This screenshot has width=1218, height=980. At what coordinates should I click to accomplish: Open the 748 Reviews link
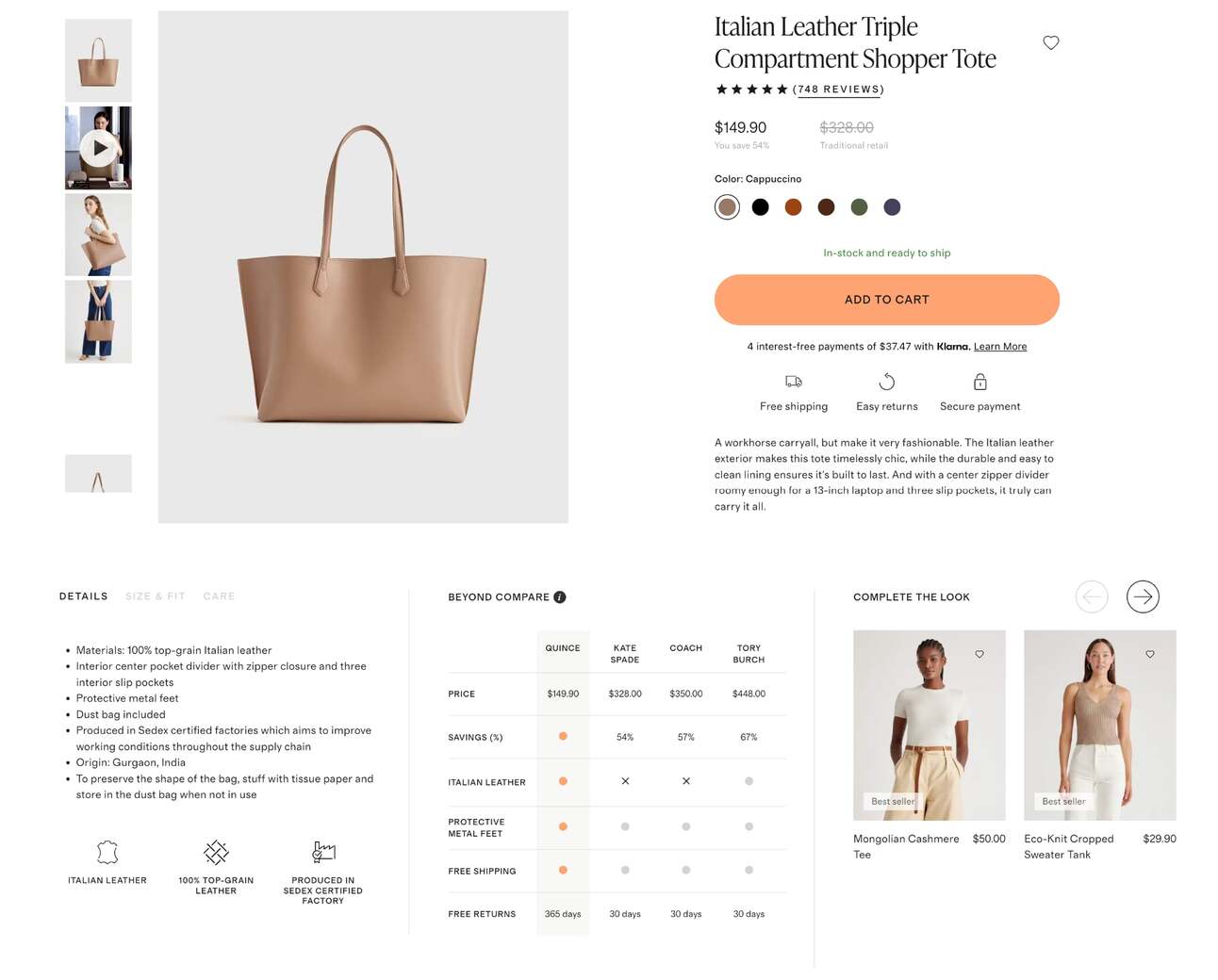(838, 90)
